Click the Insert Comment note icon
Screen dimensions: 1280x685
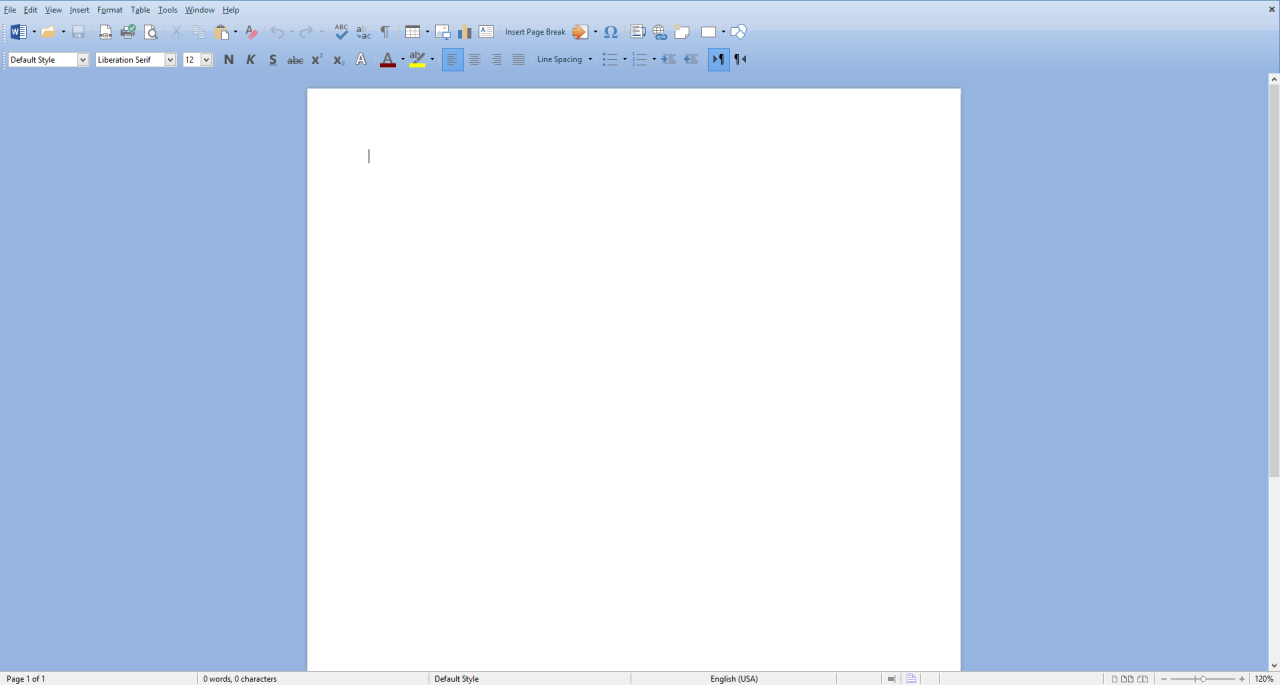click(682, 32)
